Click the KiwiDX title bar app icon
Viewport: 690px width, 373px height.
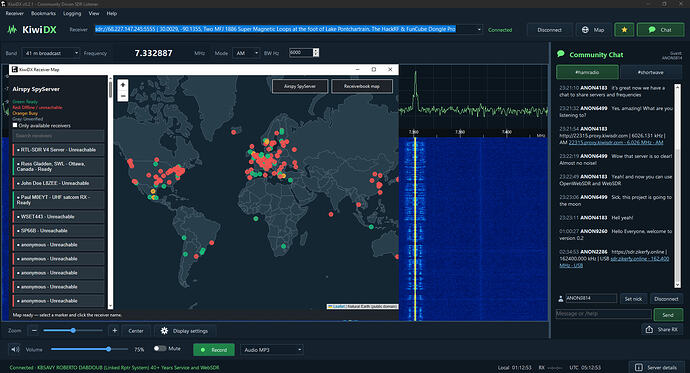point(3,4)
